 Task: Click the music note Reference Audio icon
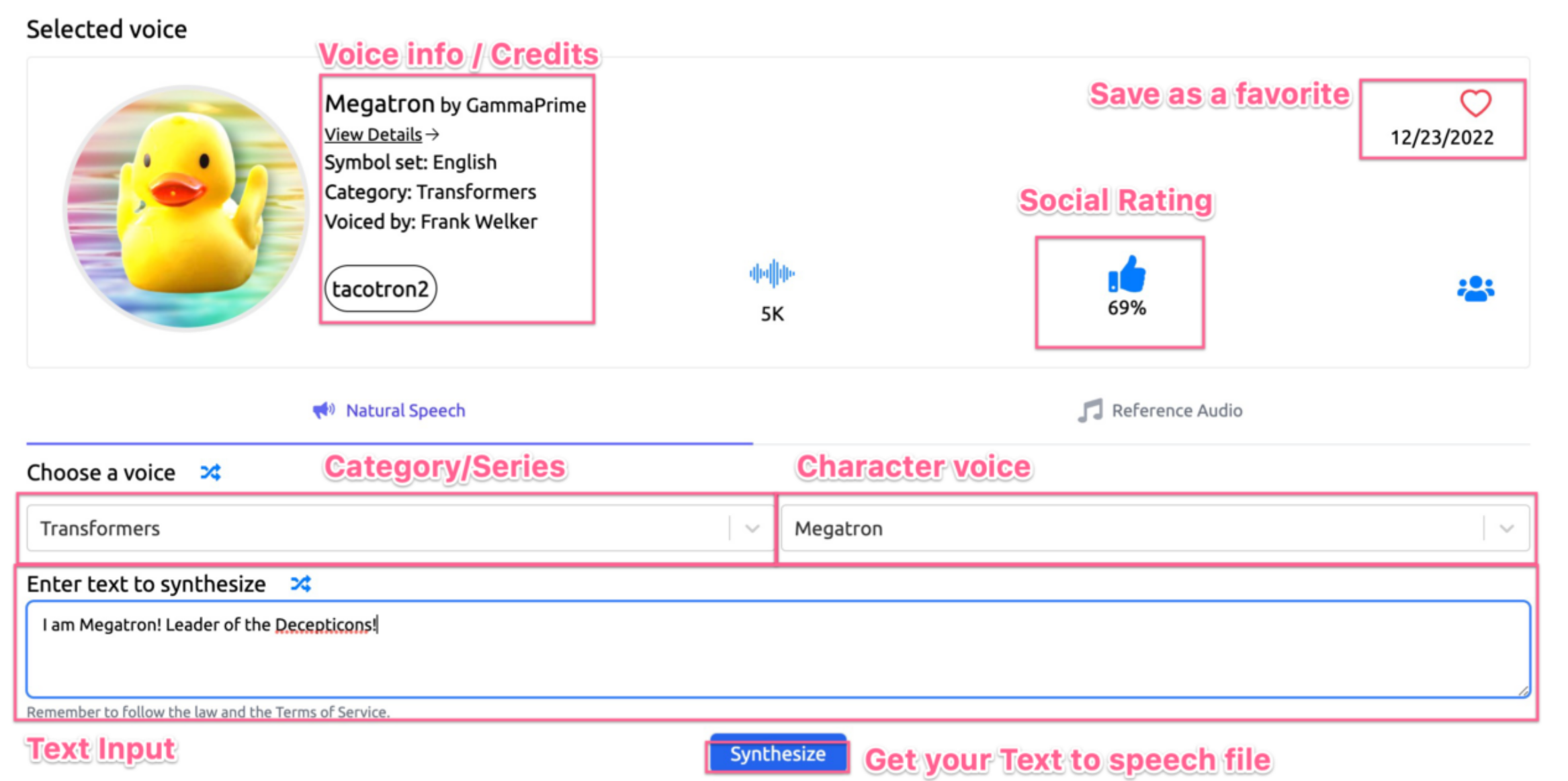point(1090,410)
